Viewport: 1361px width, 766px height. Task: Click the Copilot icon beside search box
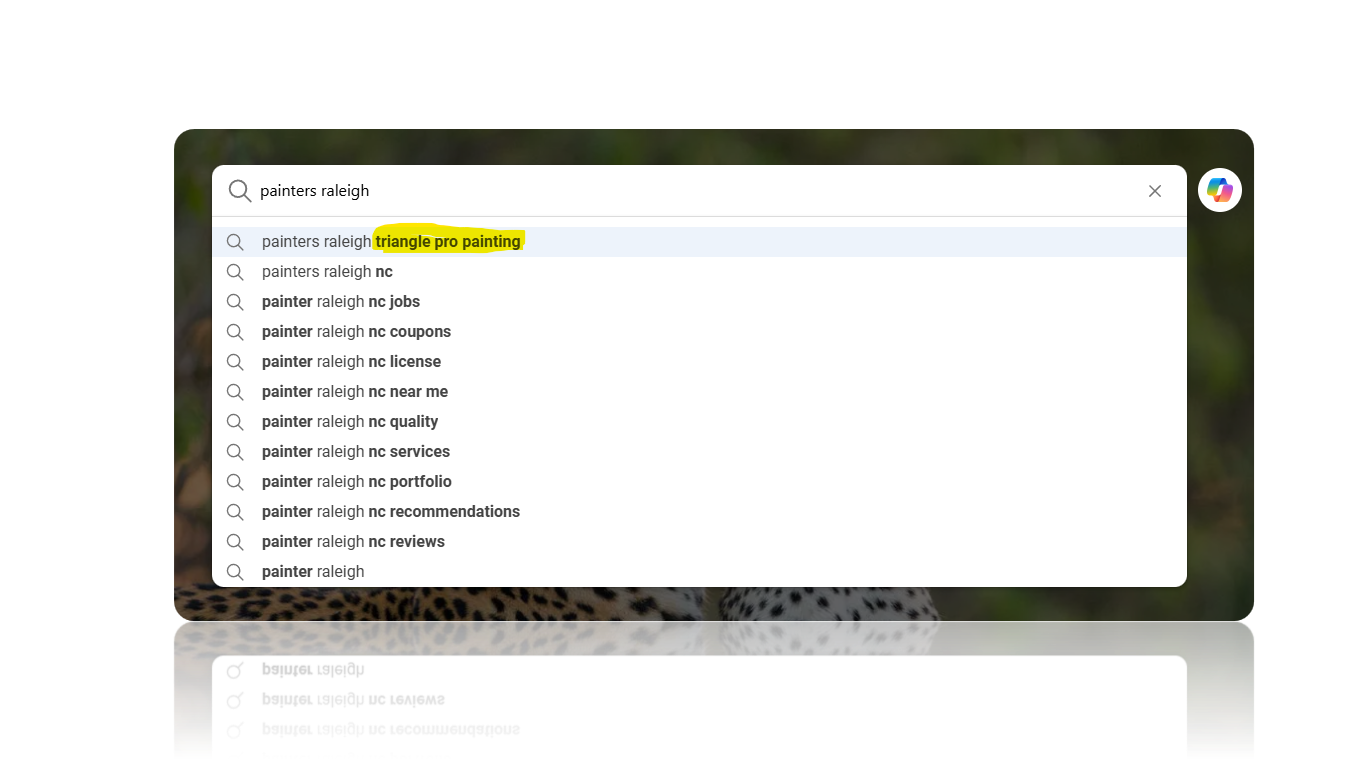click(x=1219, y=190)
